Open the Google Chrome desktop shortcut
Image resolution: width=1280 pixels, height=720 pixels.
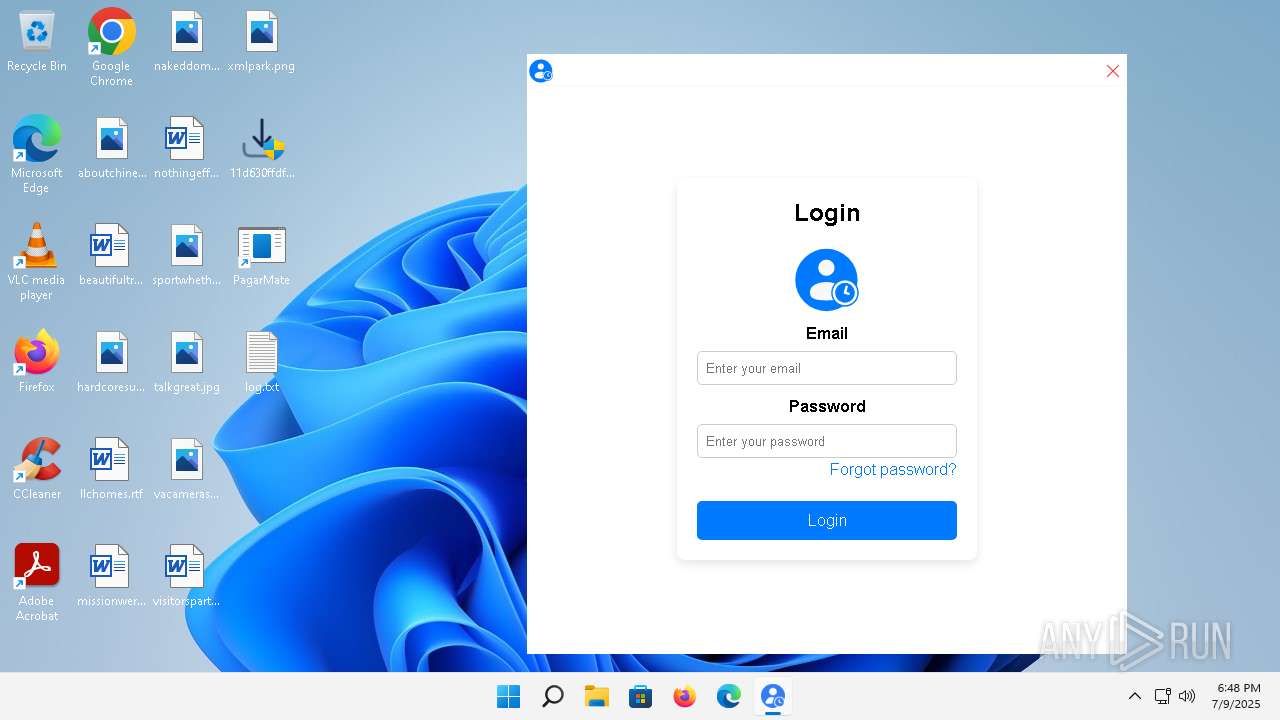[x=111, y=47]
